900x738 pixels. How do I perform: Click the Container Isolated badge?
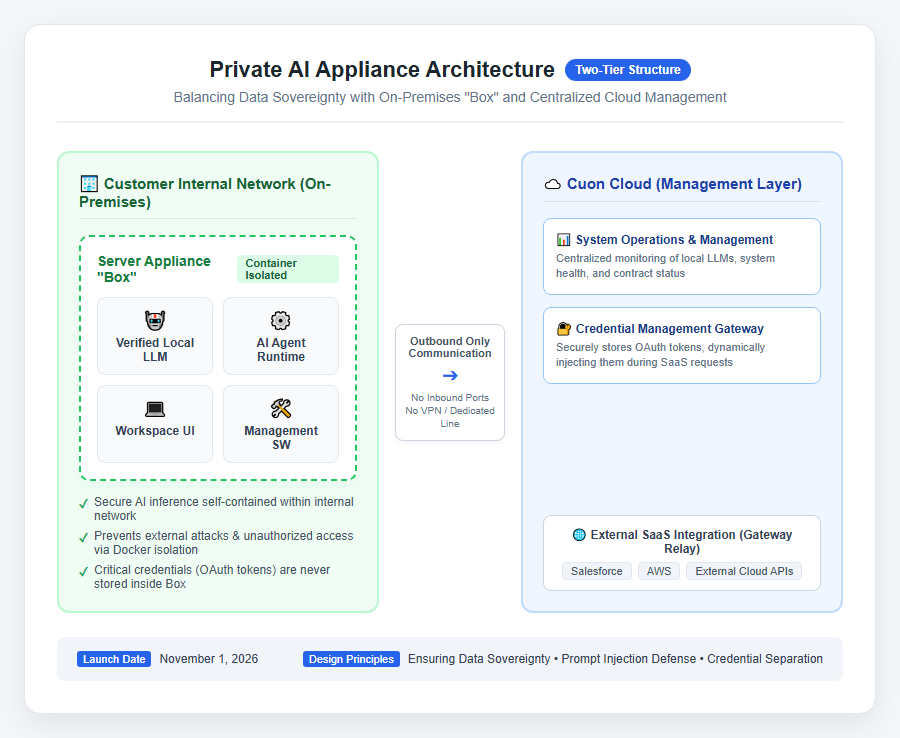(288, 269)
